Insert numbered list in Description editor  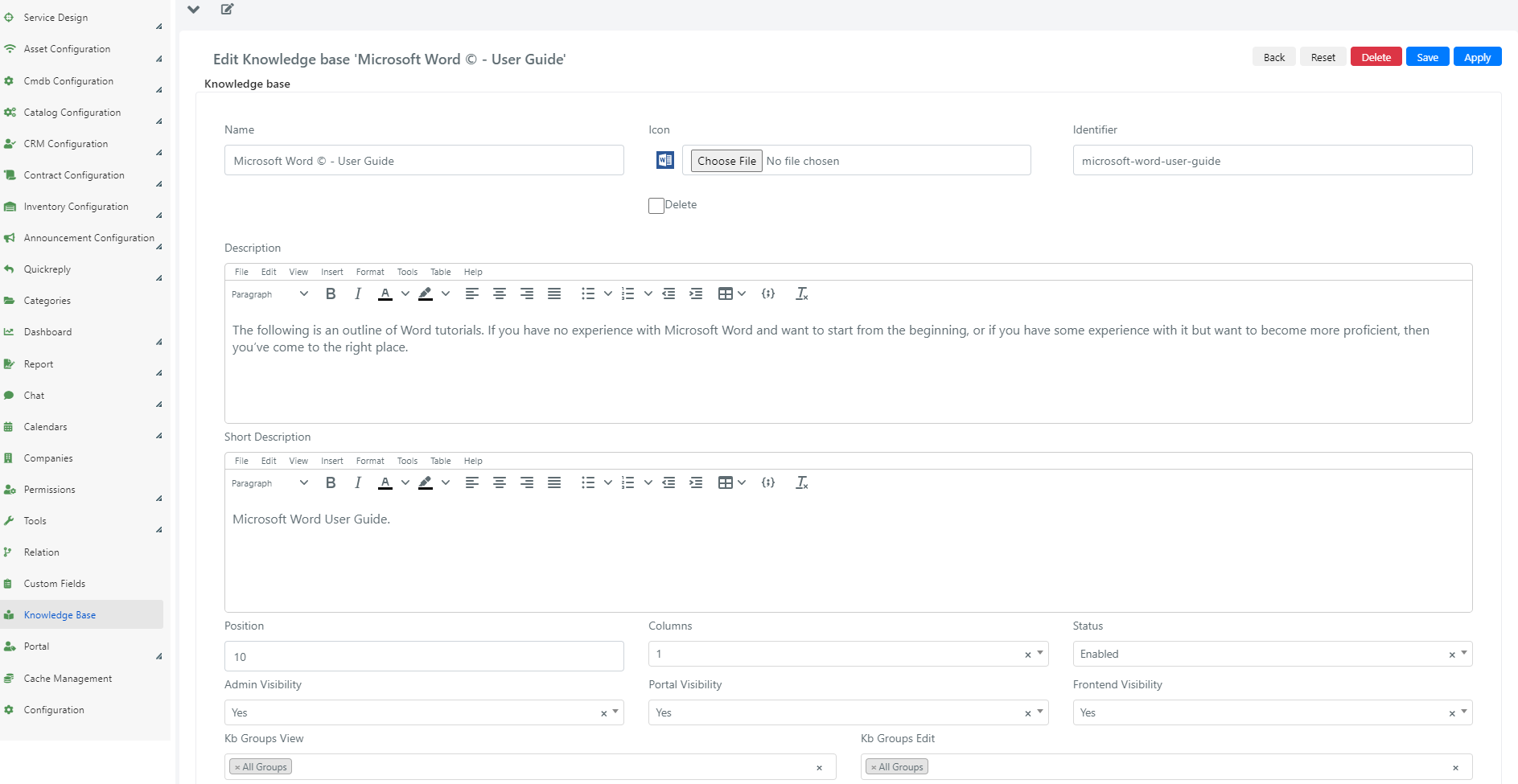pos(628,294)
